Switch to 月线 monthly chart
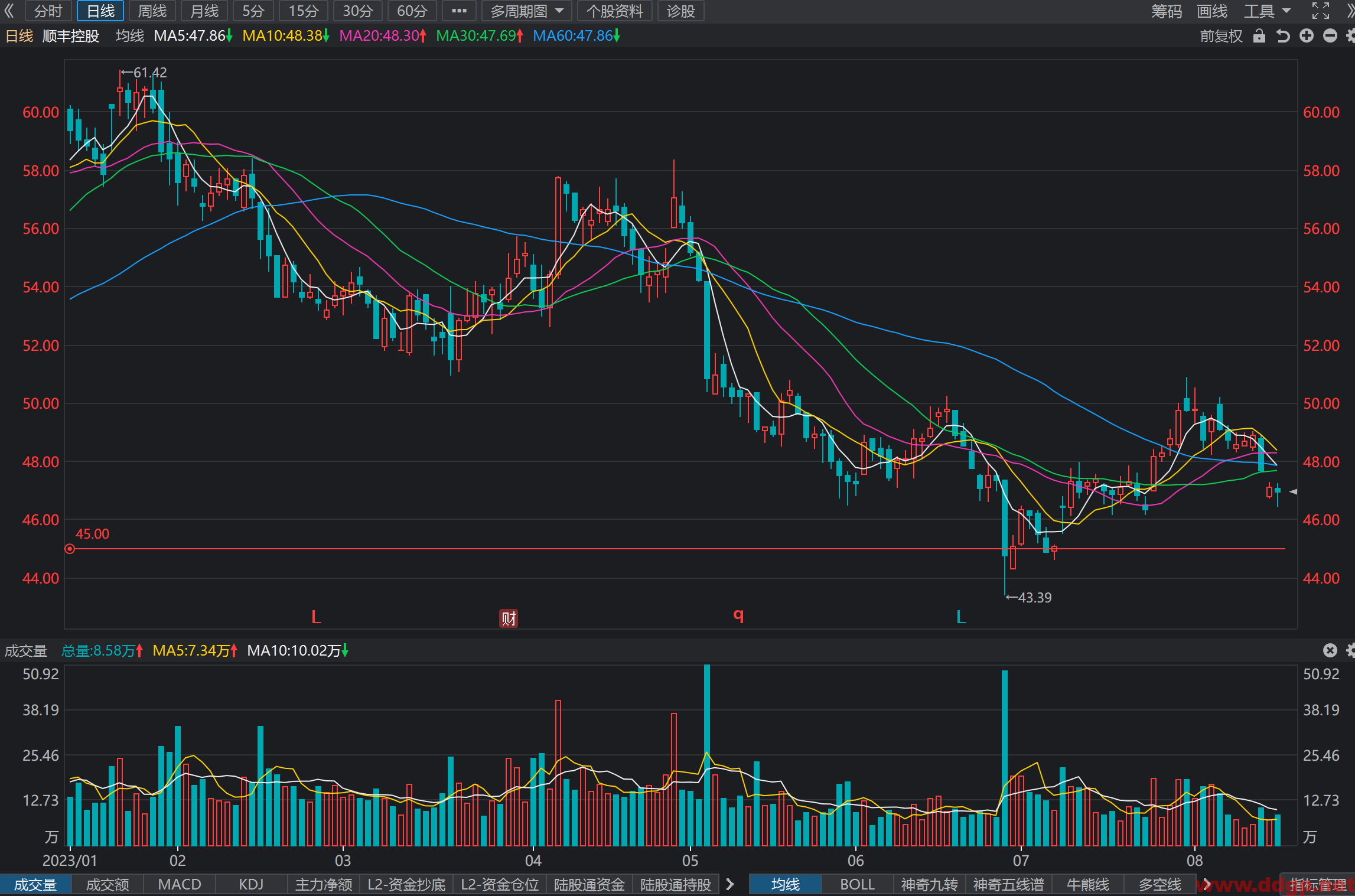Screen dimensions: 1355x896 (204, 11)
